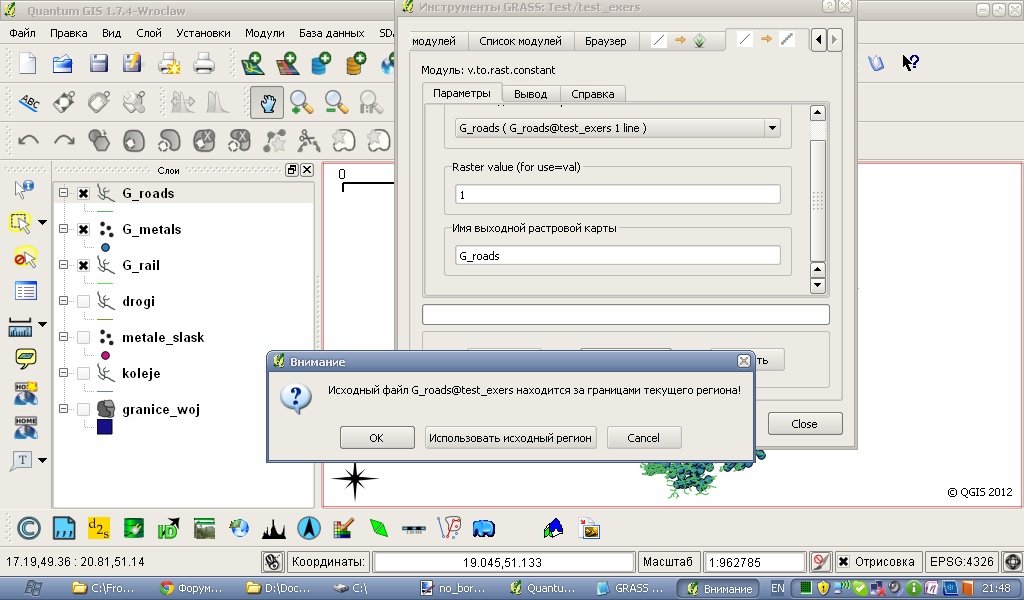Click the EPSG:4326 projection status button

(962, 561)
